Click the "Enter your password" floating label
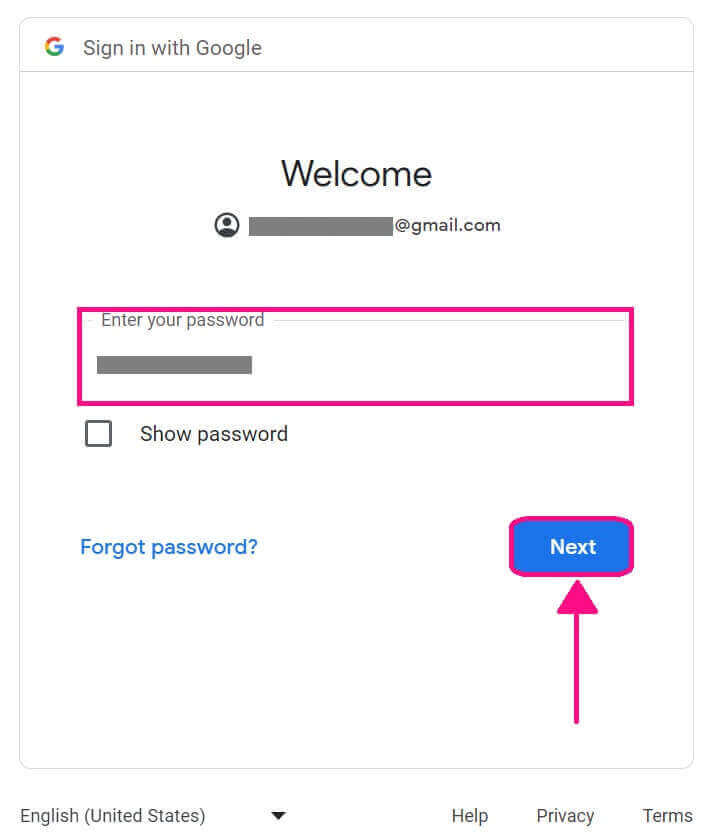Image resolution: width=710 pixels, height=837 pixels. tap(183, 320)
